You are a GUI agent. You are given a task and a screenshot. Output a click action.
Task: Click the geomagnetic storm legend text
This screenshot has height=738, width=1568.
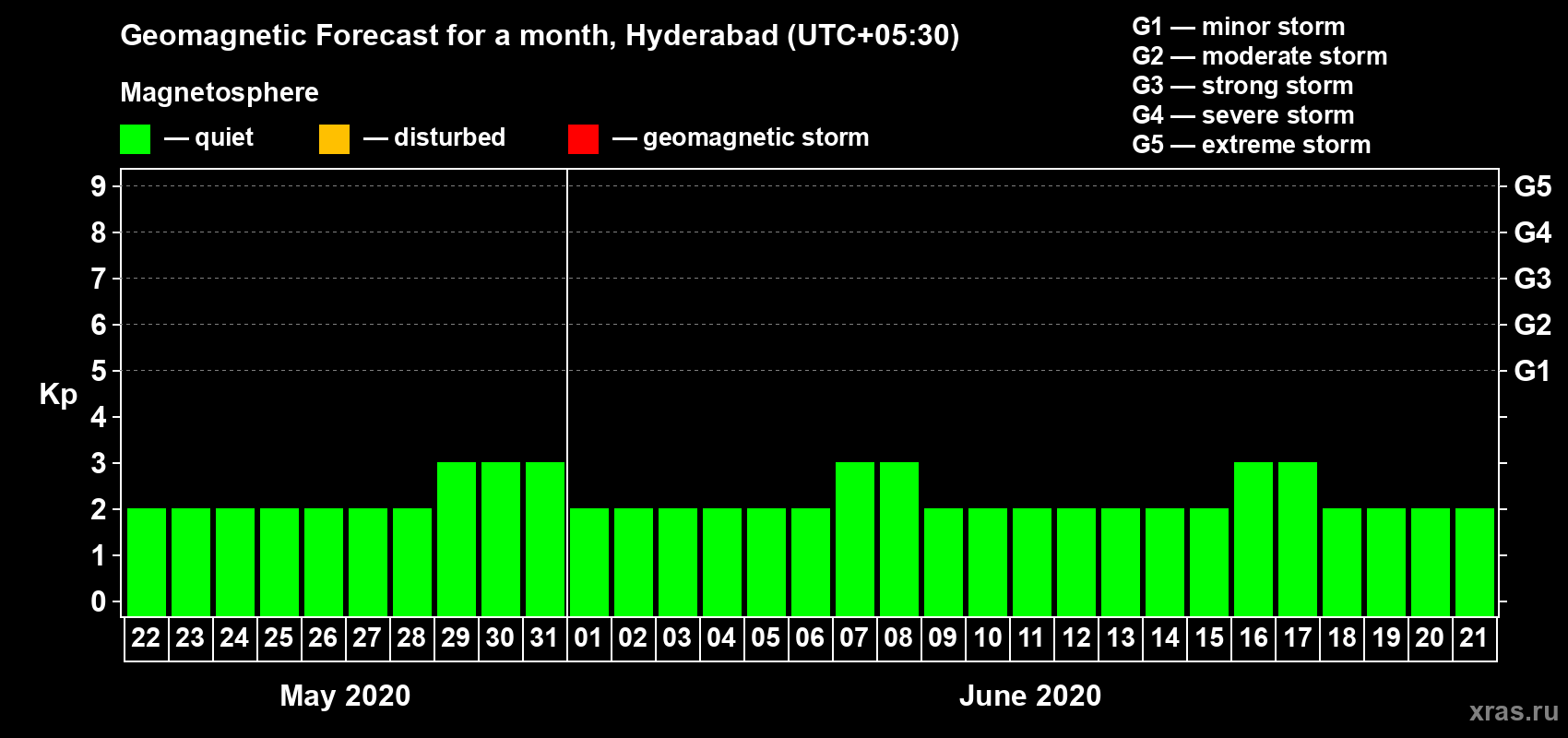[756, 137]
